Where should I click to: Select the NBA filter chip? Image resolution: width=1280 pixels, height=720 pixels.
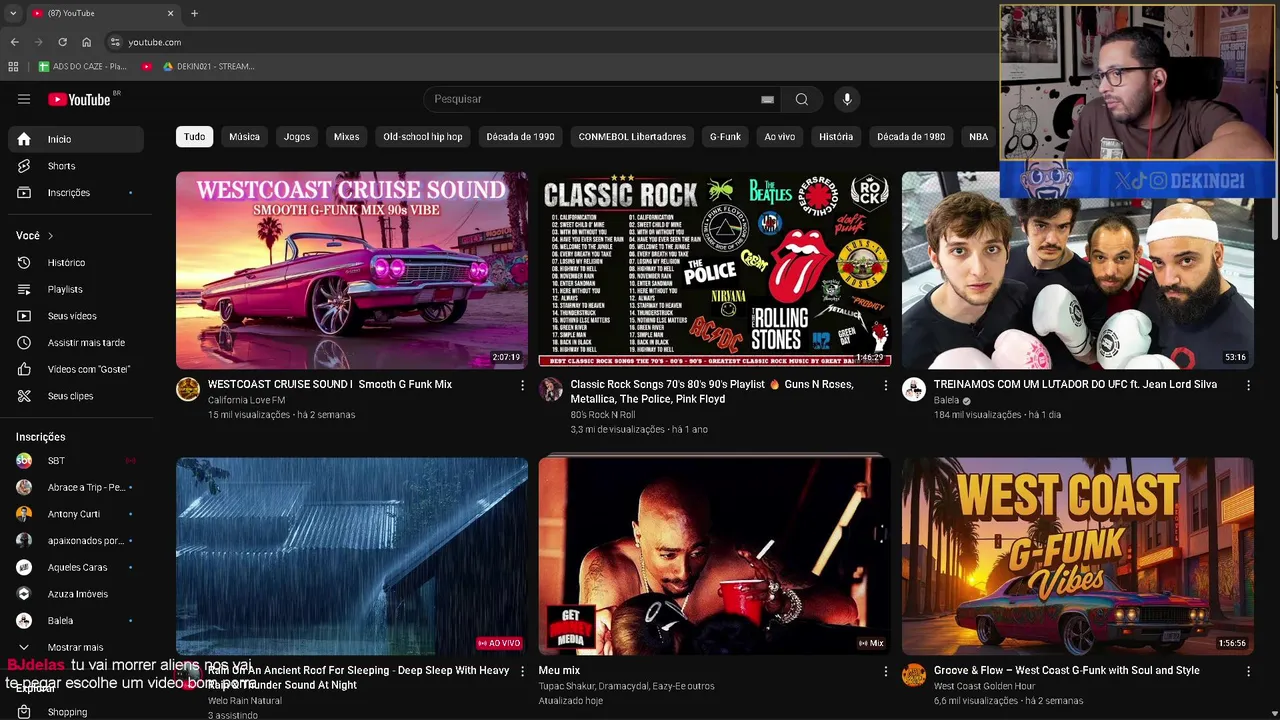click(x=978, y=137)
